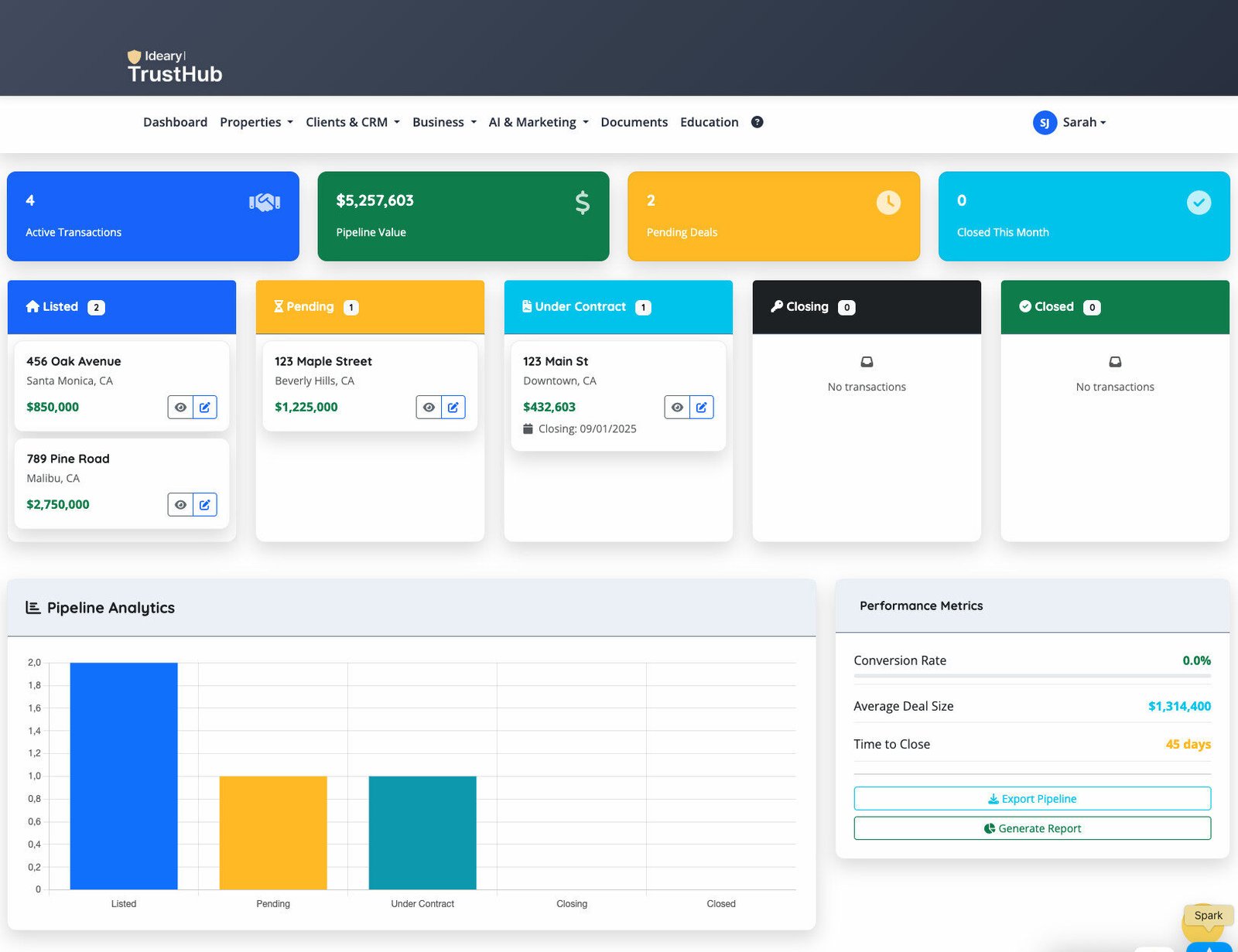The height and width of the screenshot is (952, 1238).
Task: Expand the Business dropdown menu
Action: pos(444,122)
